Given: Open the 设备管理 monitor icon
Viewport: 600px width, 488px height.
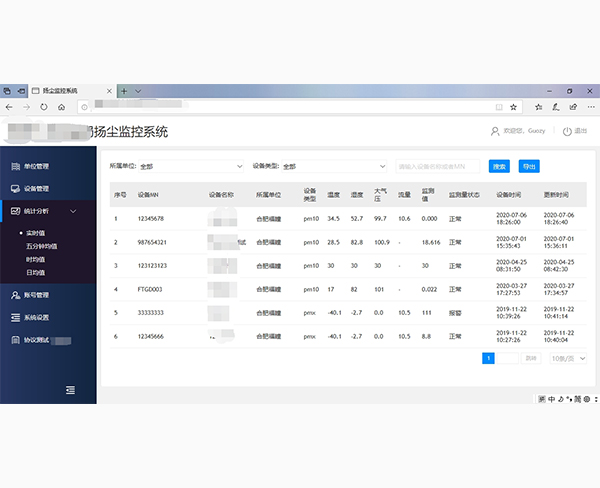Looking at the screenshot, I should point(15,189).
